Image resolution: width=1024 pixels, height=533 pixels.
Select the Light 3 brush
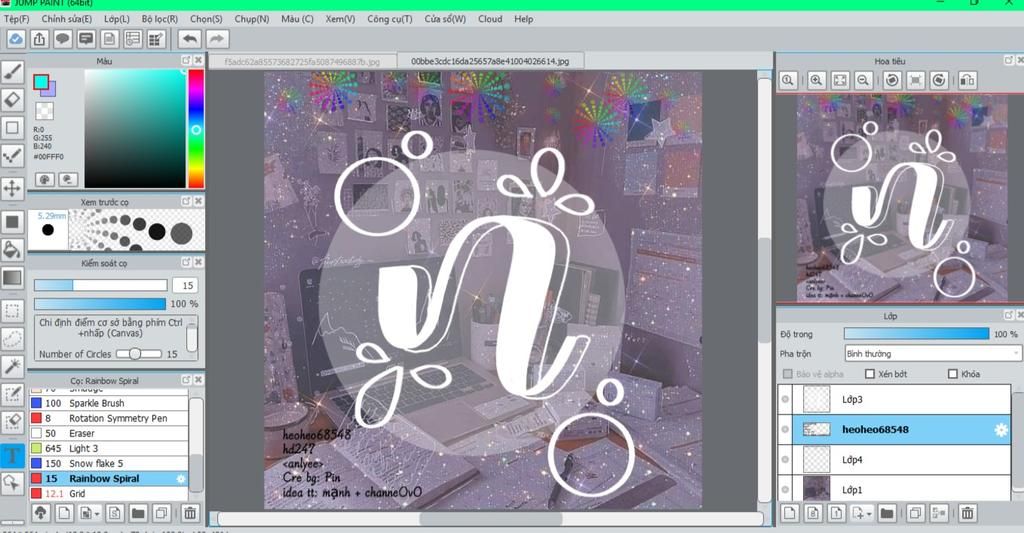tap(108, 448)
